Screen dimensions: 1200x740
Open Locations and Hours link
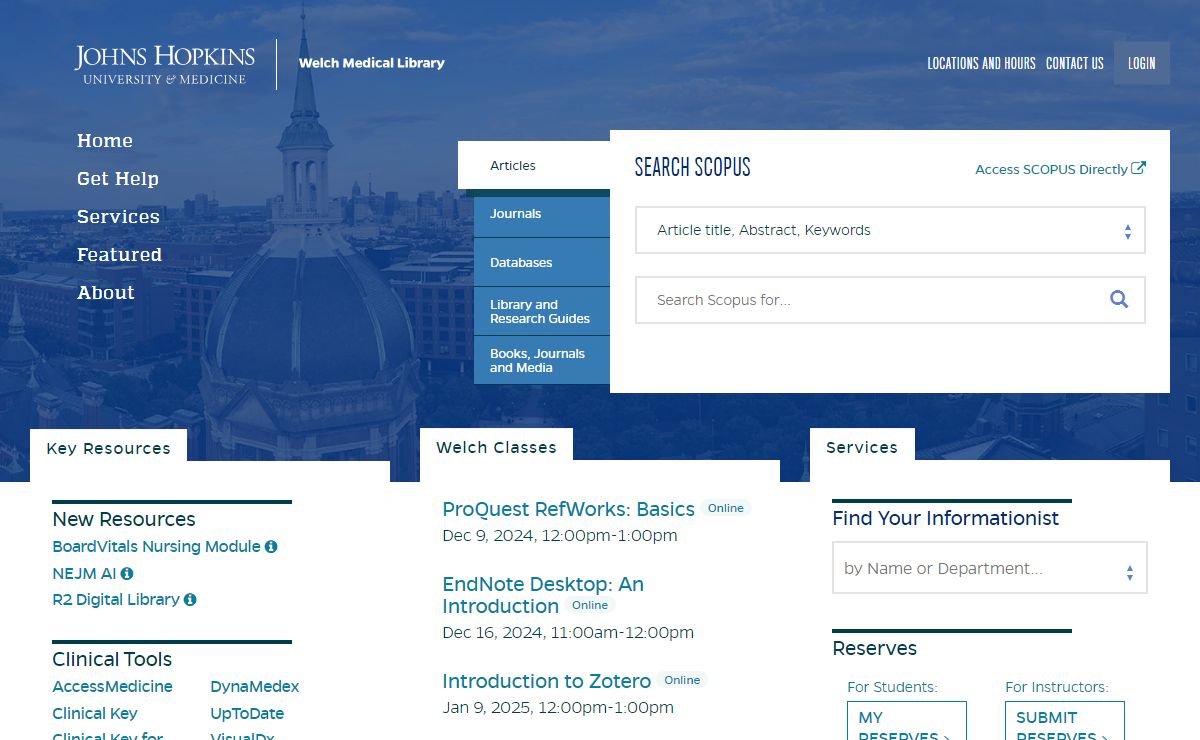pos(981,63)
